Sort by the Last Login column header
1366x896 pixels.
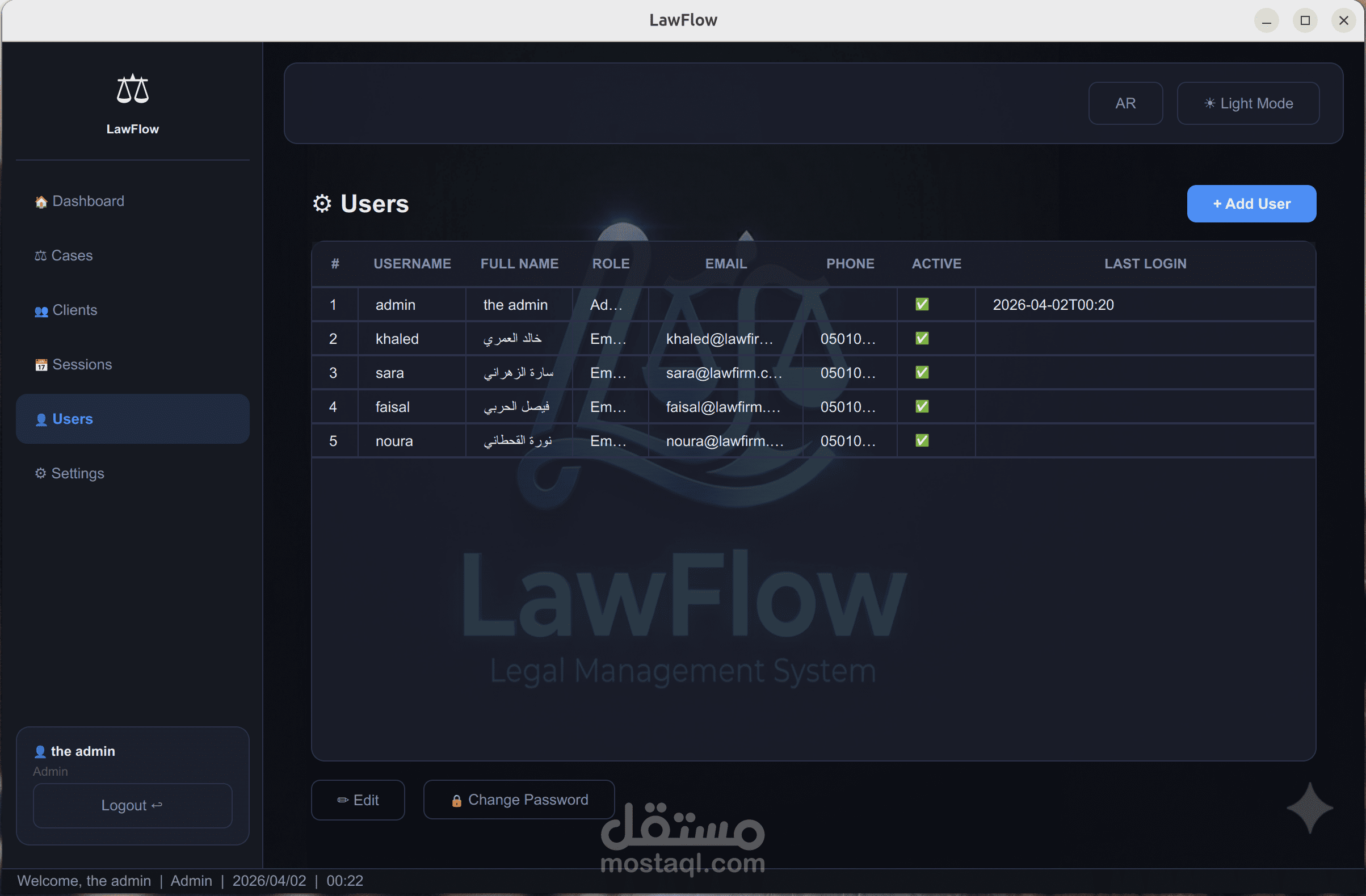pyautogui.click(x=1145, y=263)
